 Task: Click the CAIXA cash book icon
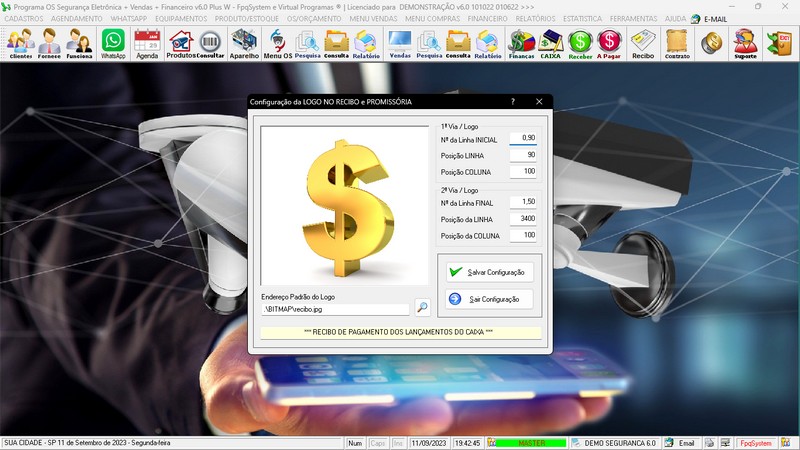(550, 43)
